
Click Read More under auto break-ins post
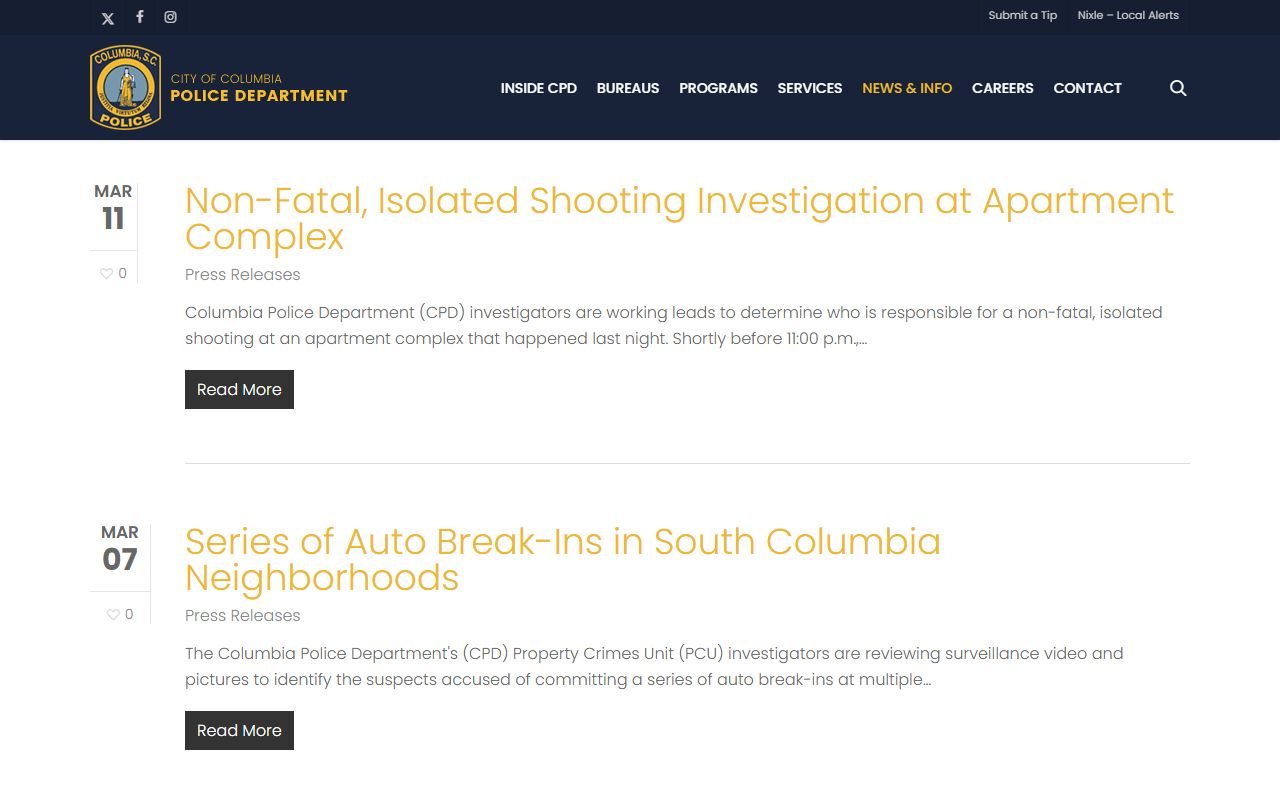click(239, 730)
